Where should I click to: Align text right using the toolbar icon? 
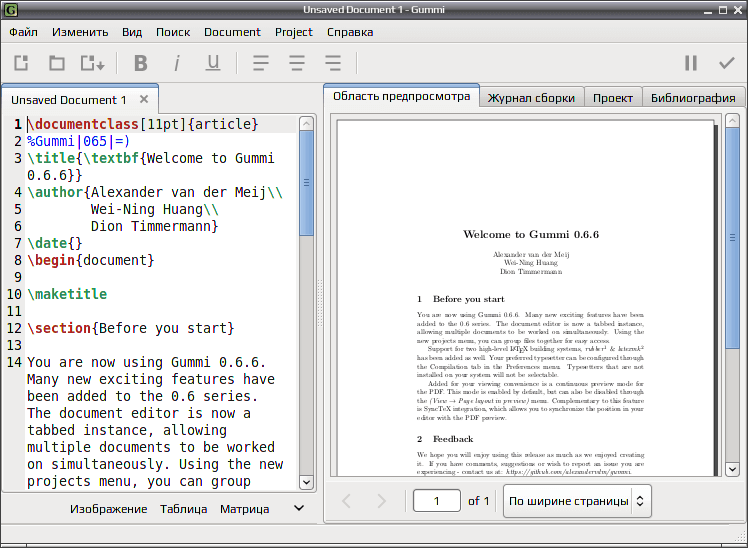pyautogui.click(x=333, y=63)
